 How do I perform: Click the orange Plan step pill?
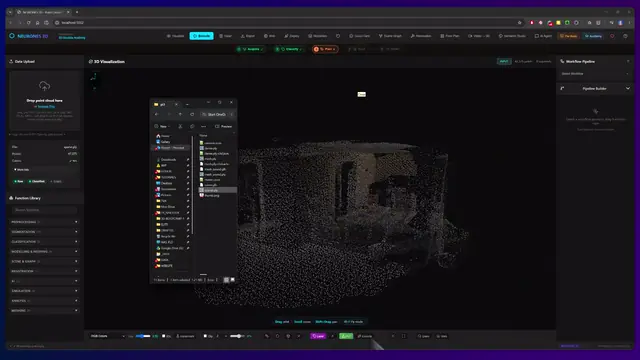(x=325, y=49)
